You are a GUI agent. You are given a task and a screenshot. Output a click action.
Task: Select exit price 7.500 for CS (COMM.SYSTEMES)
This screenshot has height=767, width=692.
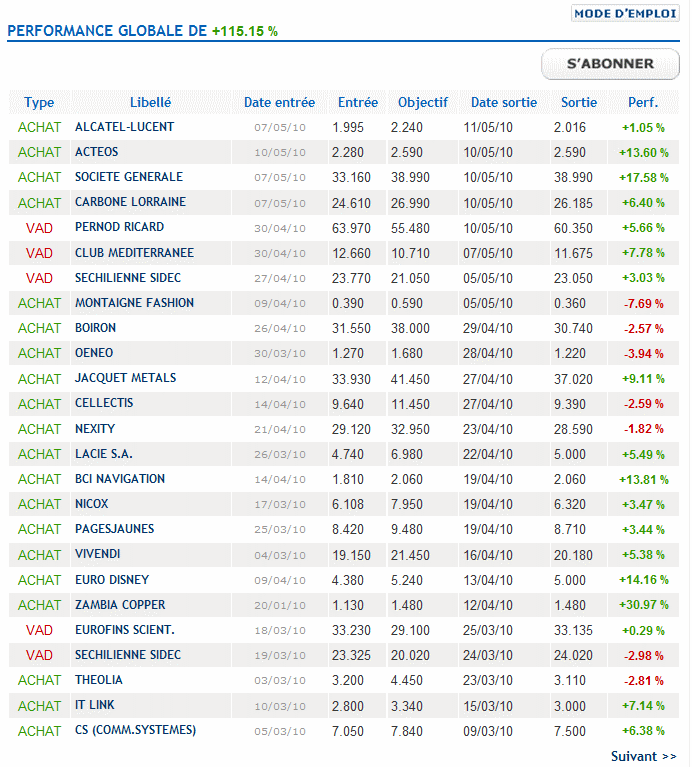click(570, 731)
